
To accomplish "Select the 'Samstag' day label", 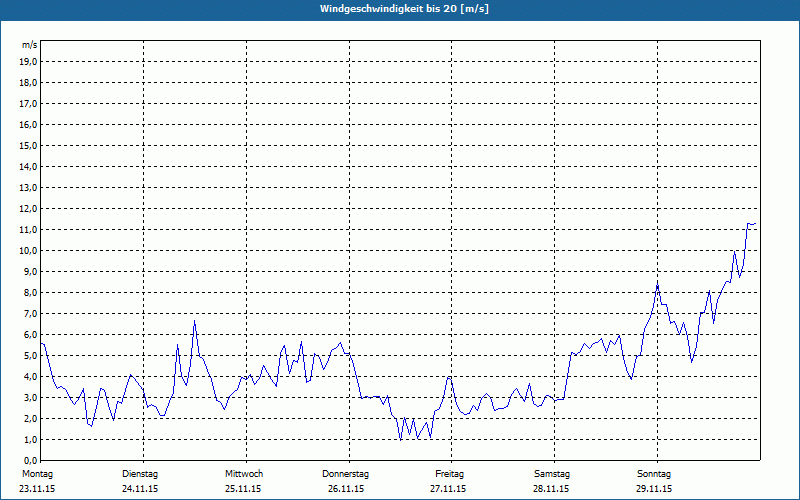I will pyautogui.click(x=552, y=474).
